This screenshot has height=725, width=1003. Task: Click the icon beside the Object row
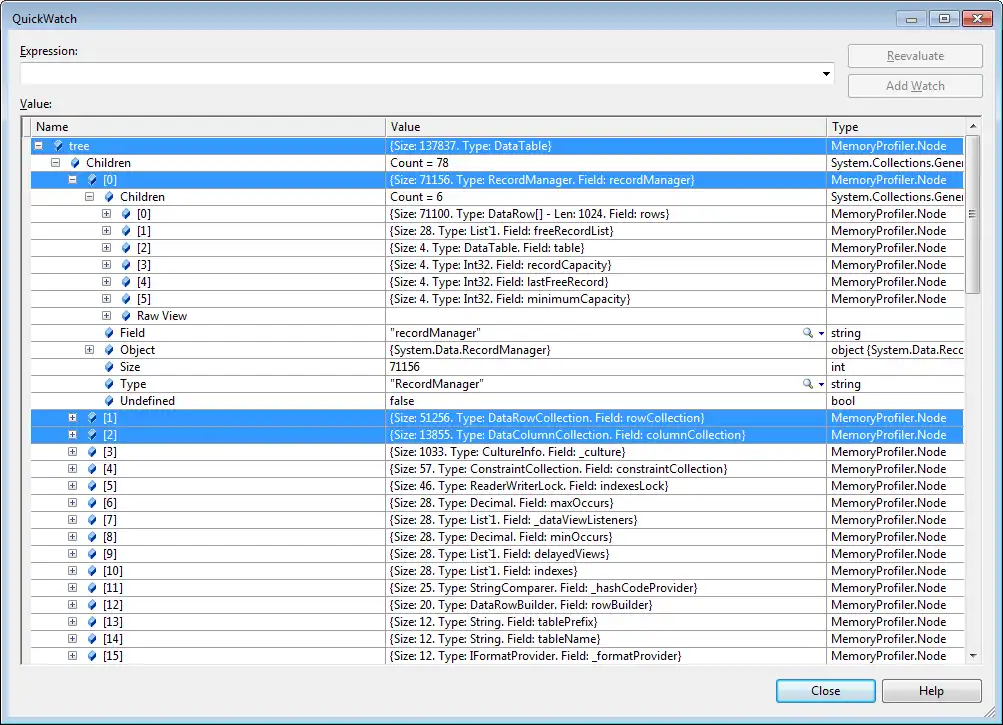[x=109, y=349]
